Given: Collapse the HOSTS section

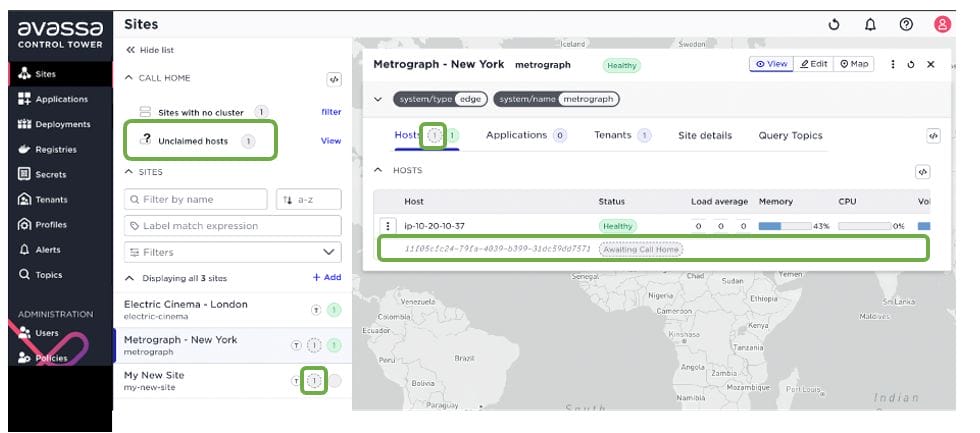Looking at the screenshot, I should coord(377,170).
